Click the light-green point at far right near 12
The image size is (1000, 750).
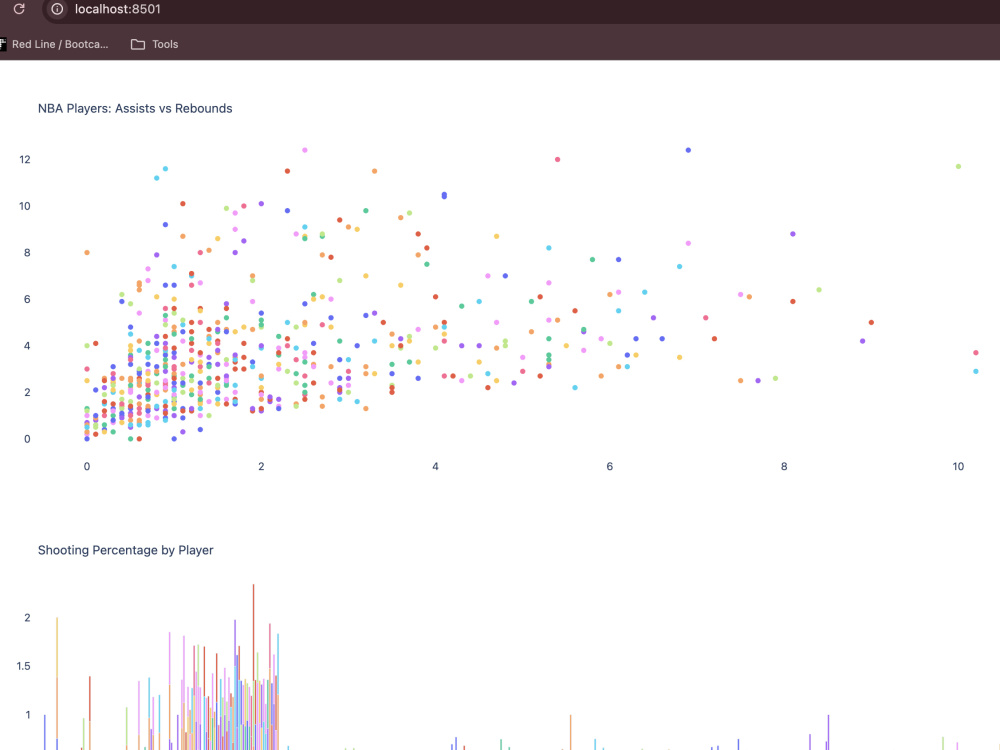(x=958, y=166)
